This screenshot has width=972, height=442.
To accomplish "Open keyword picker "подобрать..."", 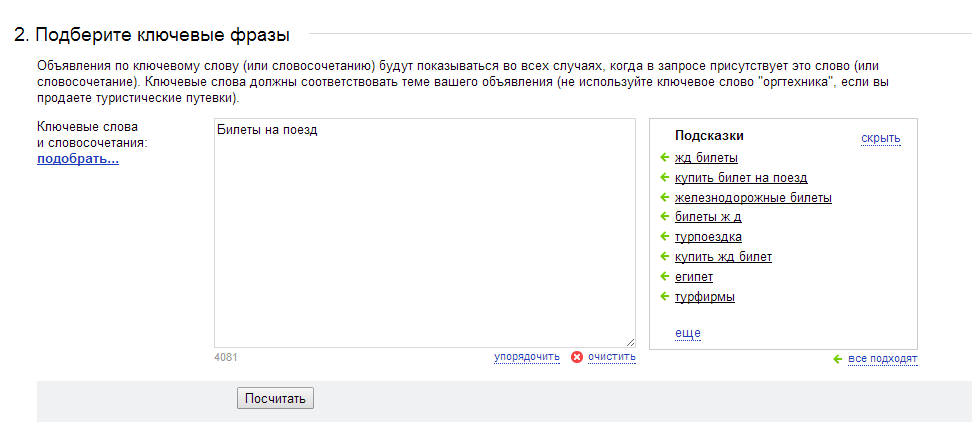I will [x=78, y=159].
